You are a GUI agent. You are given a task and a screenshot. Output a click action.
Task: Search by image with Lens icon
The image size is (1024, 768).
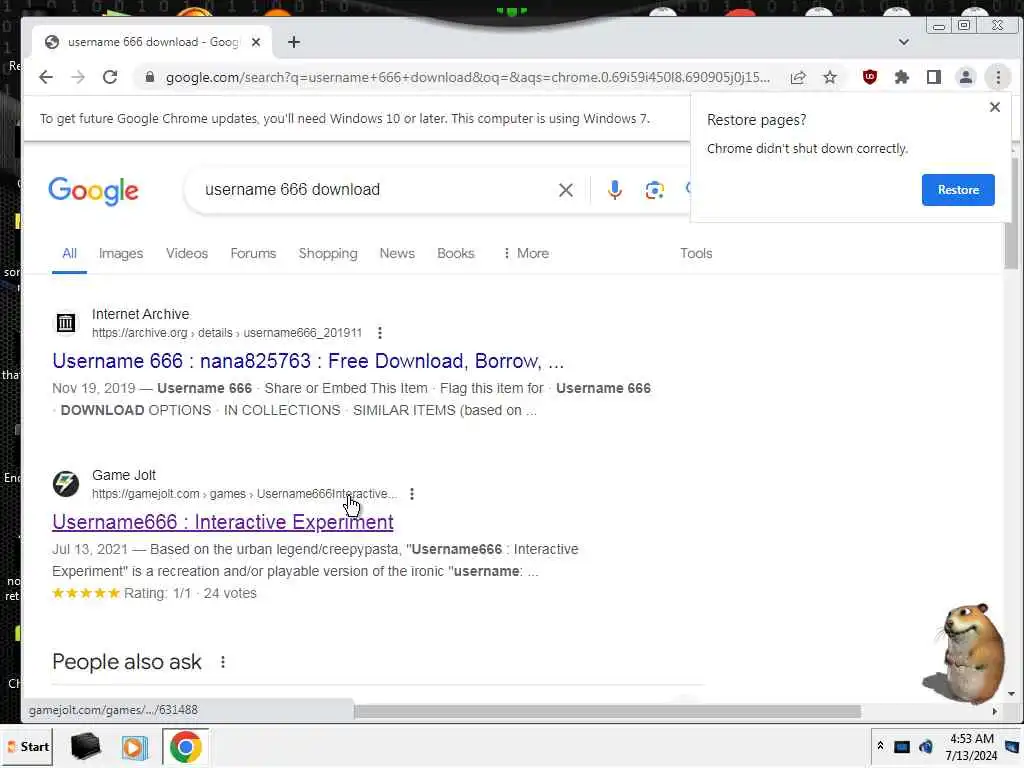(654, 190)
